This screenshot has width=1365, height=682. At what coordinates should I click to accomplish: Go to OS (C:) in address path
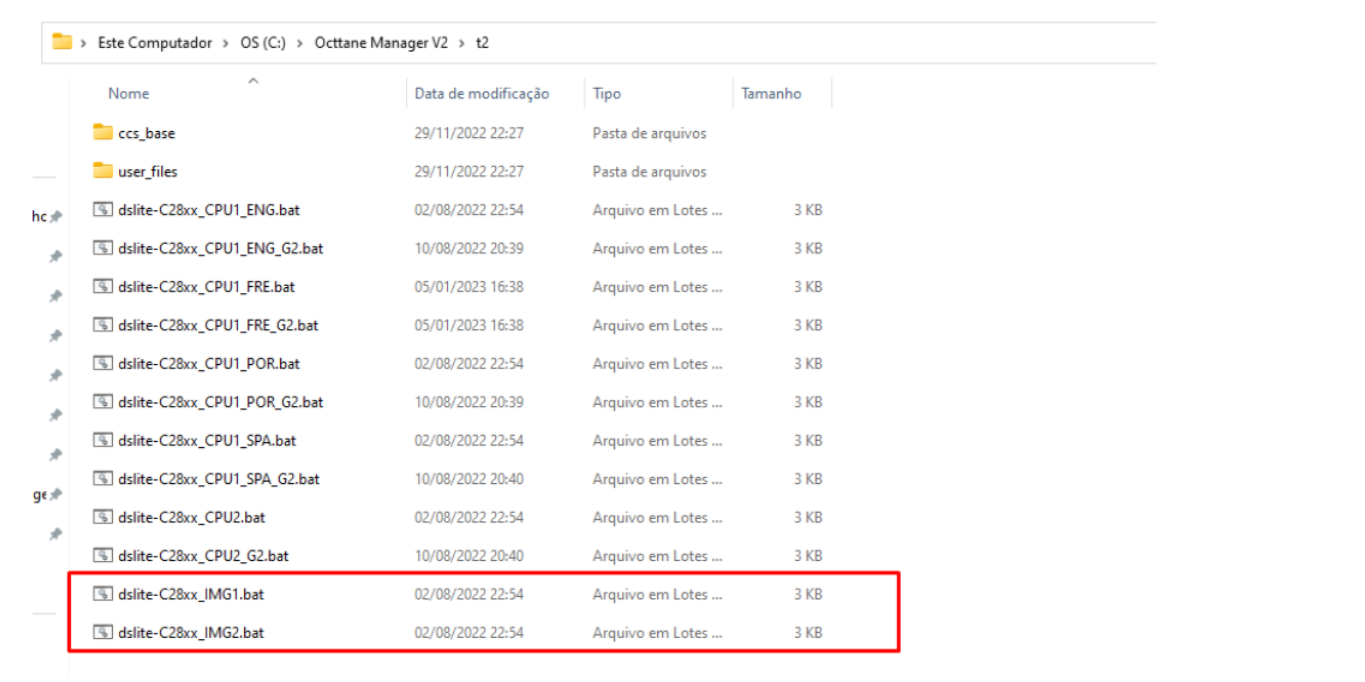click(263, 43)
